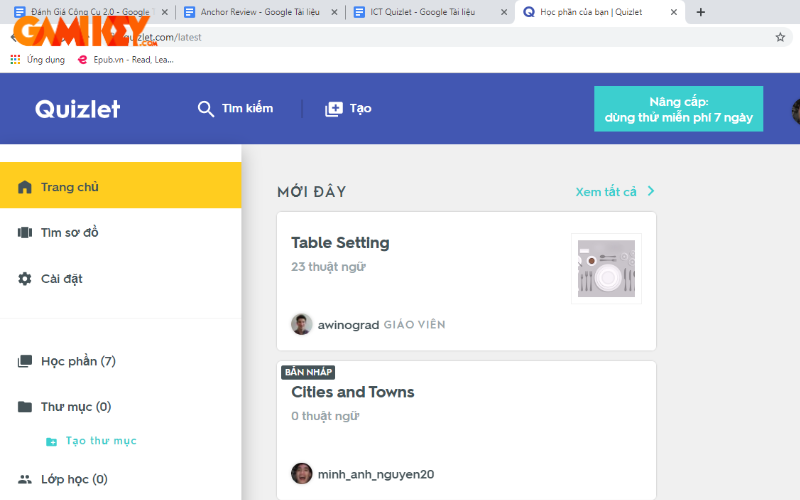Click the Table Setting thumbnail image
This screenshot has height=500, width=800.
(606, 268)
